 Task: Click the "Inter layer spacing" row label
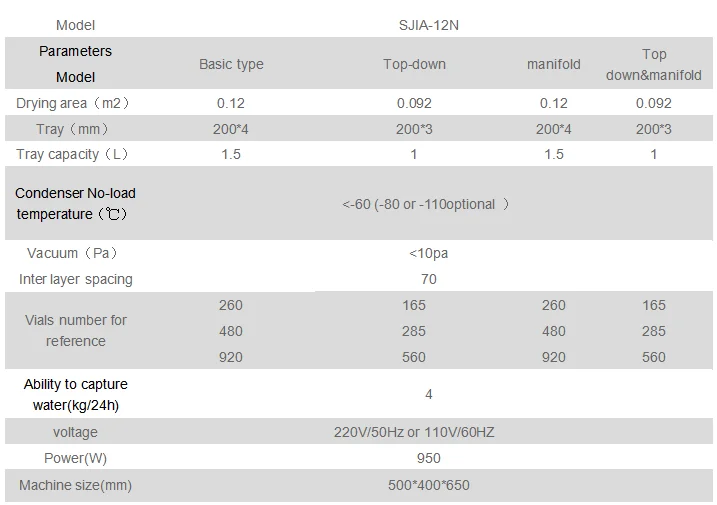(76, 279)
